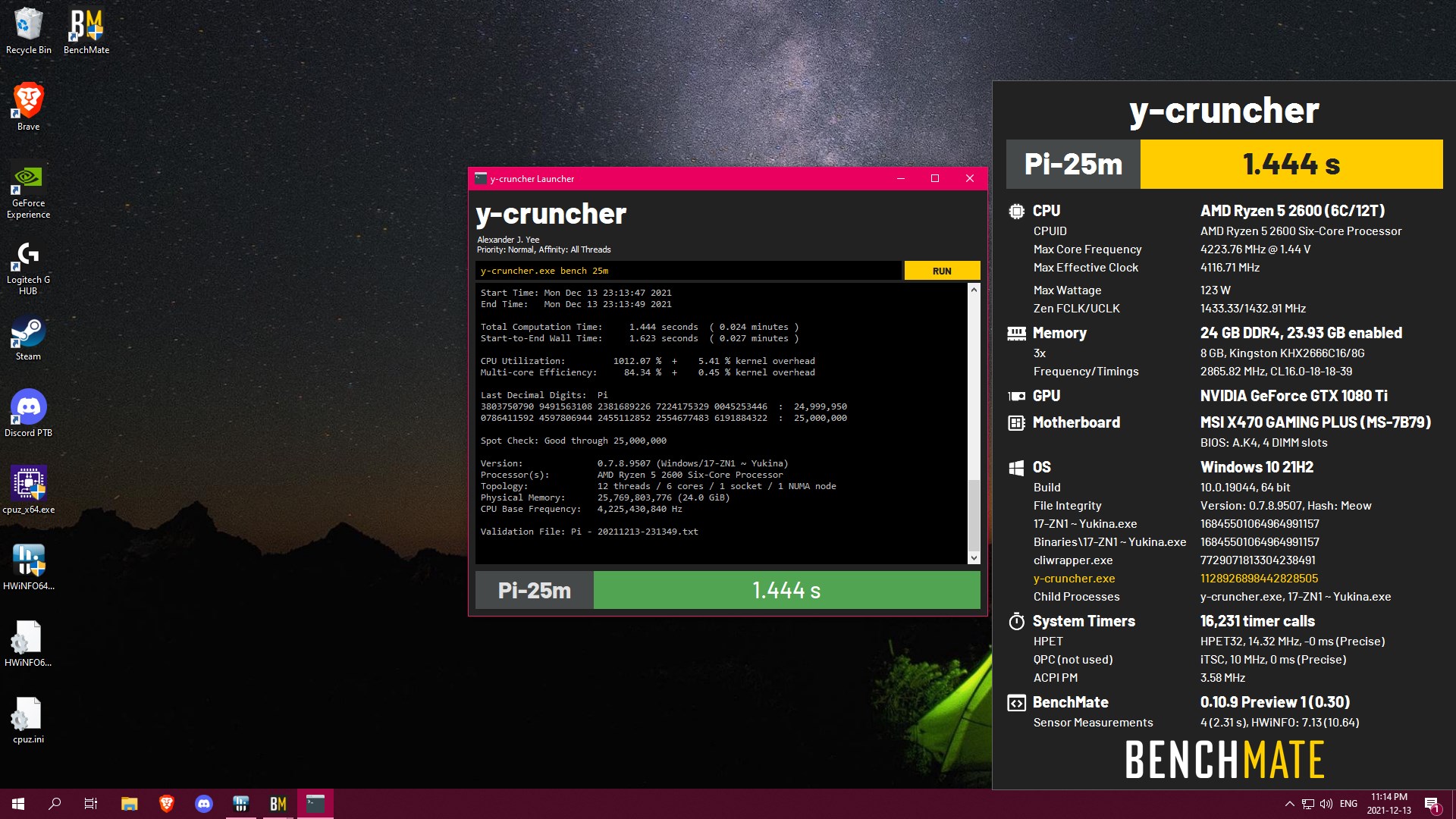Viewport: 1456px width, 819px height.
Task: Click the 0.10.9 Preview 1 (0.30) version text
Action: (x=1275, y=702)
